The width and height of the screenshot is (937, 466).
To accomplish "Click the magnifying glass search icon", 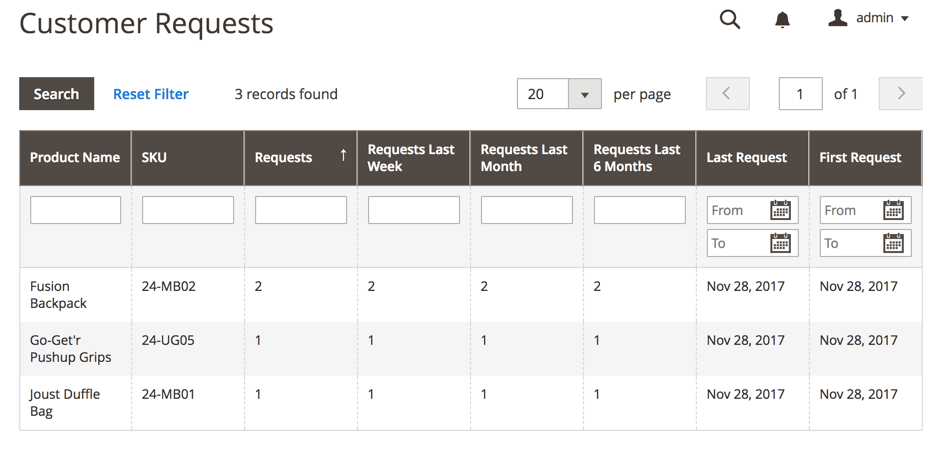I will pyautogui.click(x=730, y=19).
